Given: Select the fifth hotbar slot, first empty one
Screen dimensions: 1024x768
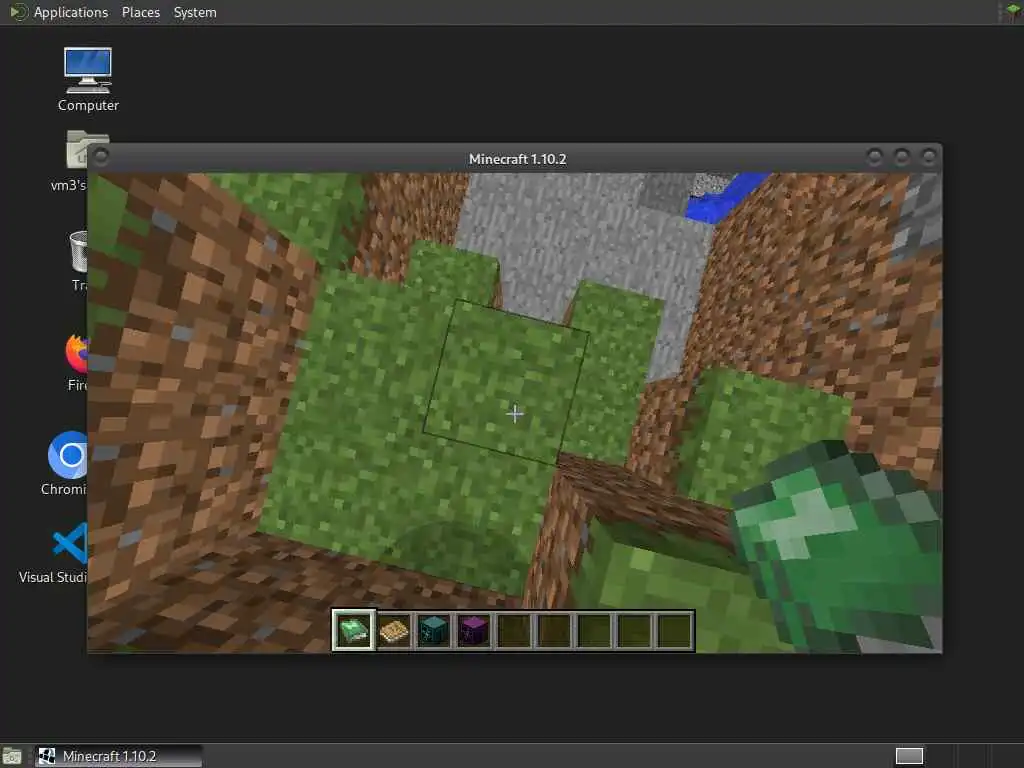Looking at the screenshot, I should [x=514, y=631].
